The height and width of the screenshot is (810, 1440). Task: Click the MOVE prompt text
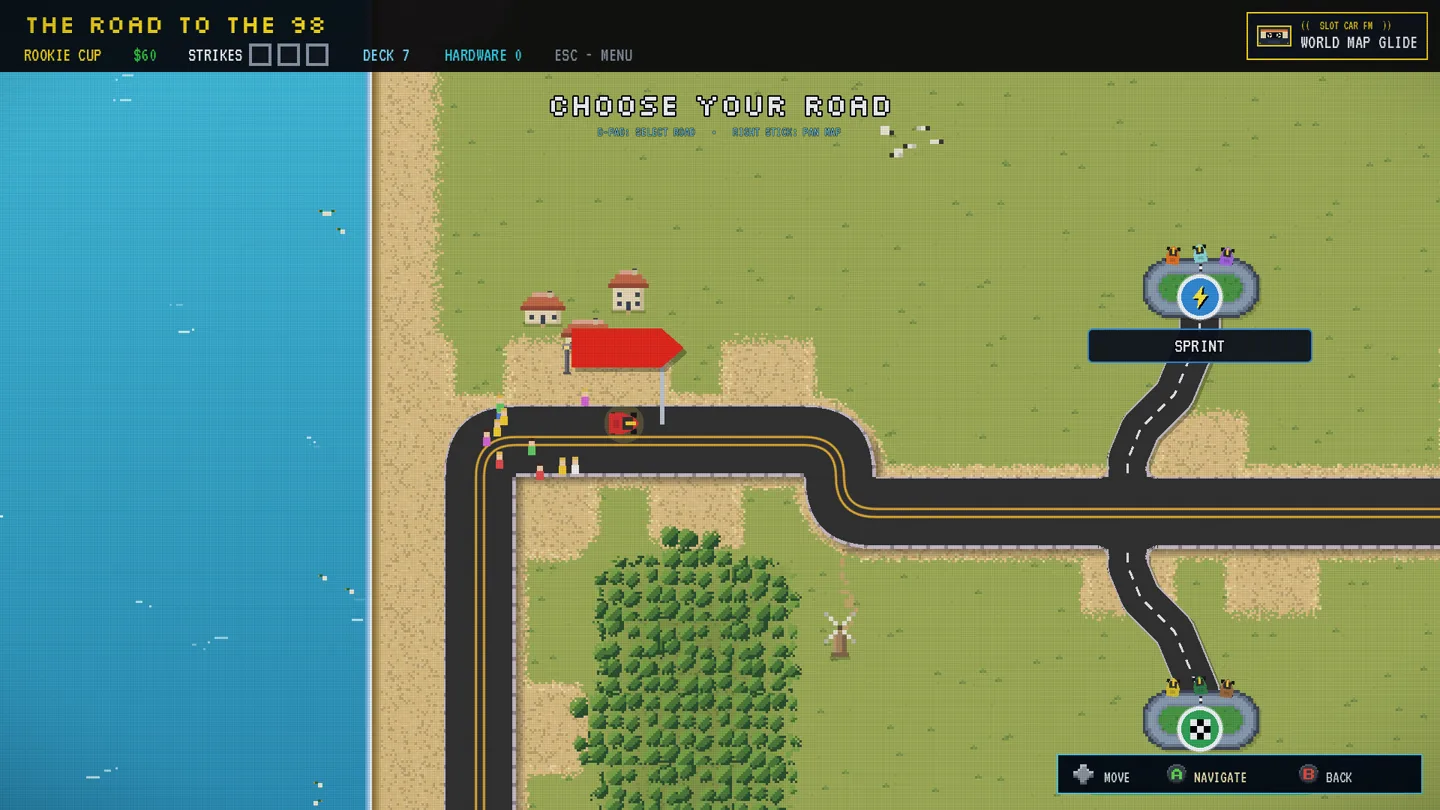[1116, 777]
